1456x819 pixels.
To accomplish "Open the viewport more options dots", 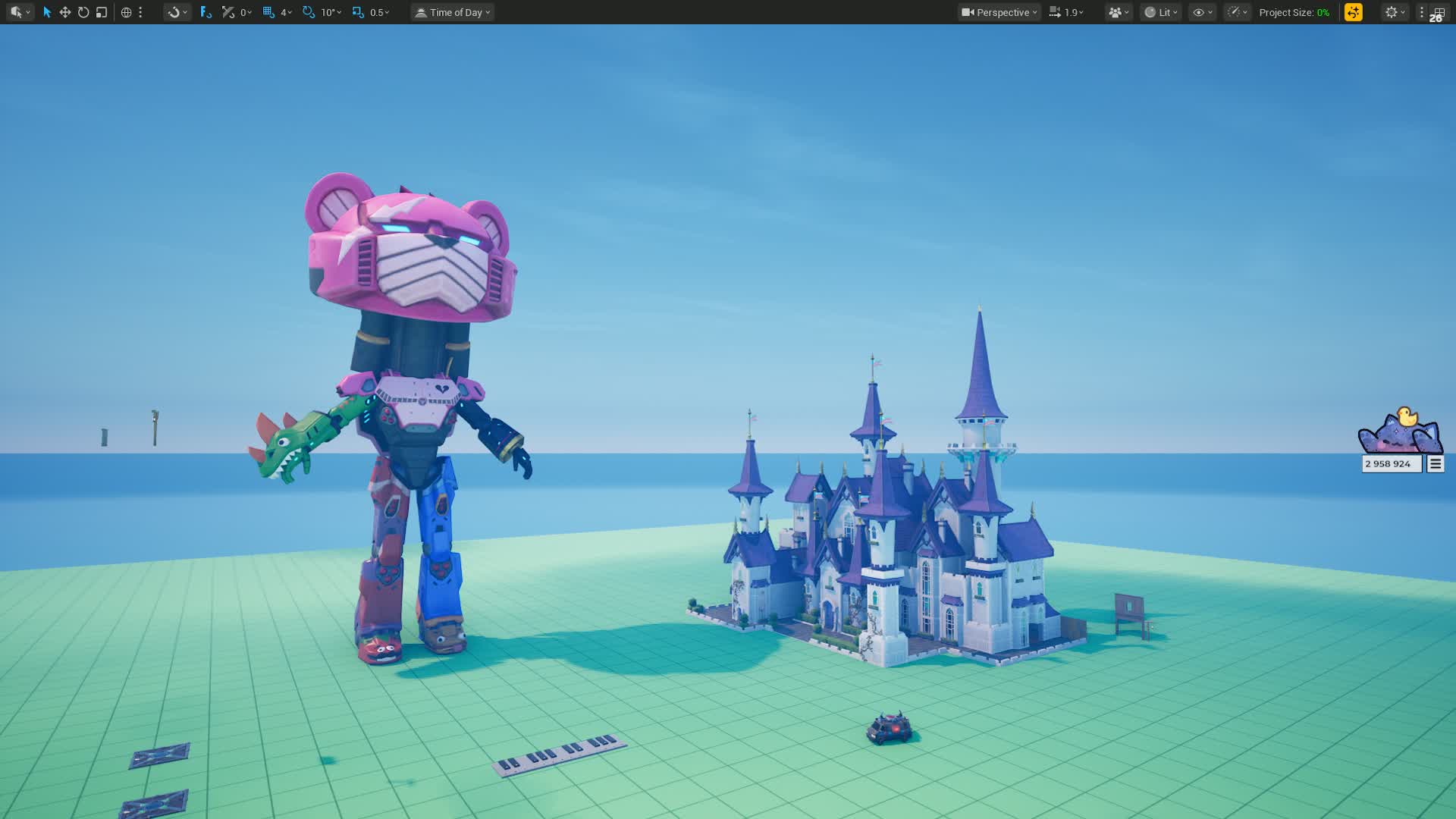I will 1422,12.
